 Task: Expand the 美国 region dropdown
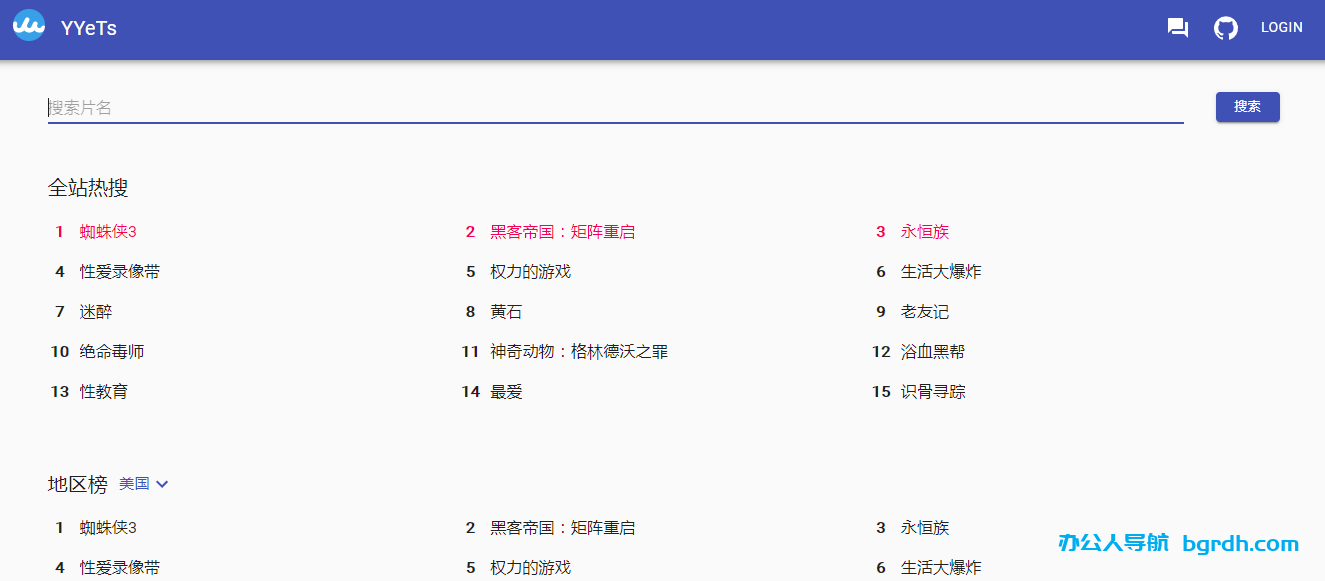click(x=134, y=484)
